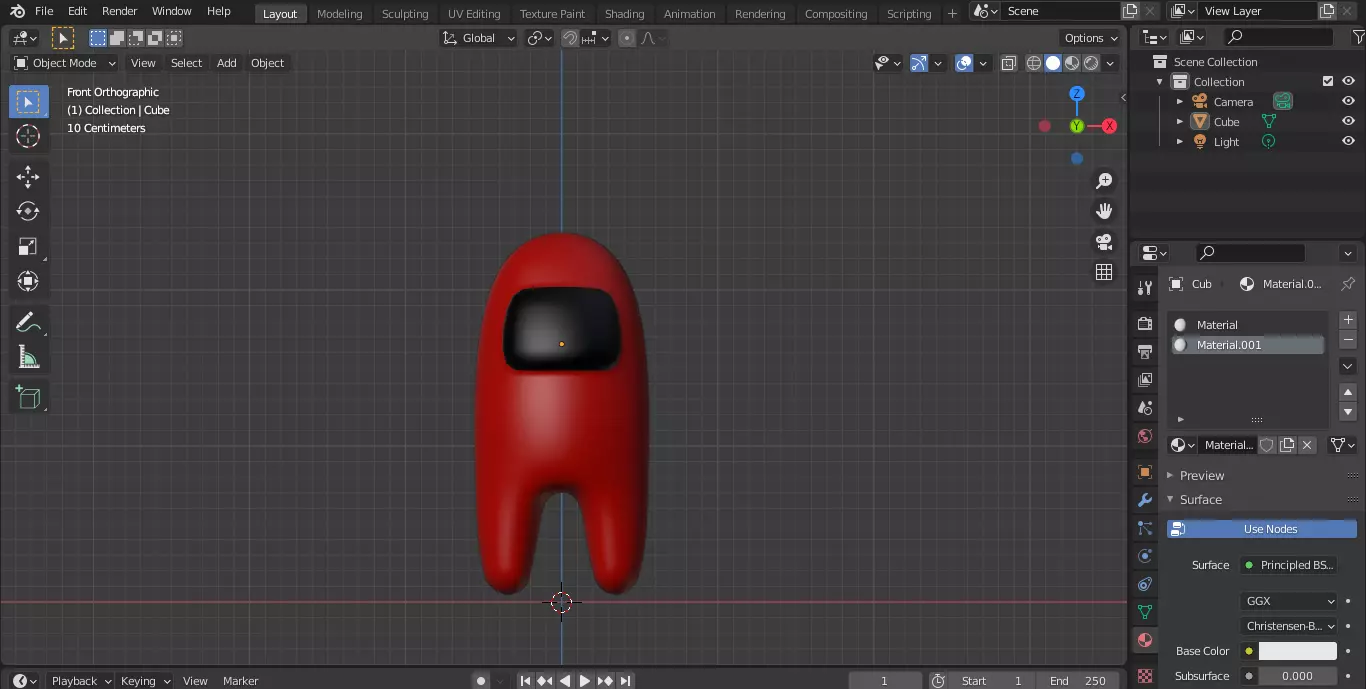Open the Render menu
Viewport: 1366px width, 689px height.
pyautogui.click(x=120, y=11)
